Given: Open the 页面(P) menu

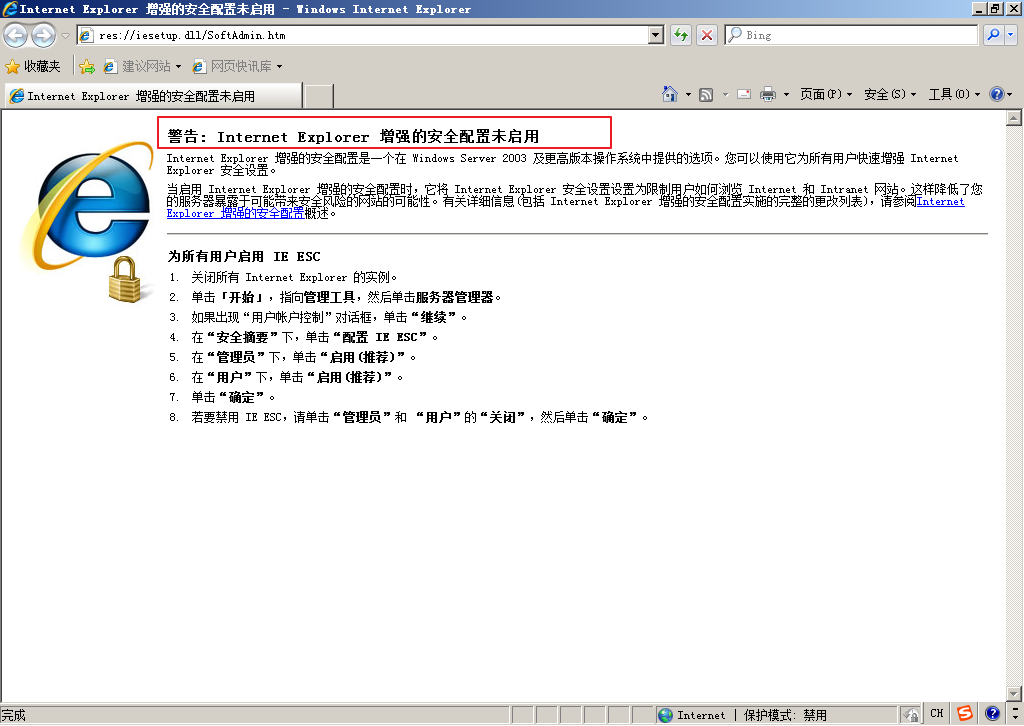Looking at the screenshot, I should tap(825, 95).
